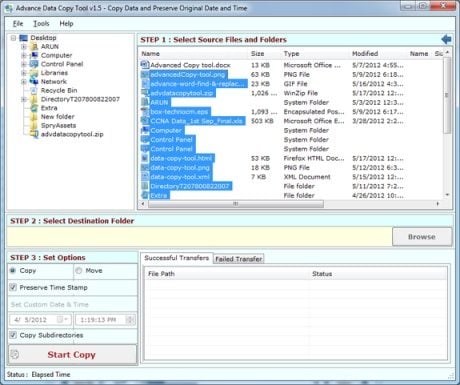Image resolution: width=460 pixels, height=385 pixels.
Task: Select the Recycle Bin icon in tree
Action: click(x=34, y=90)
